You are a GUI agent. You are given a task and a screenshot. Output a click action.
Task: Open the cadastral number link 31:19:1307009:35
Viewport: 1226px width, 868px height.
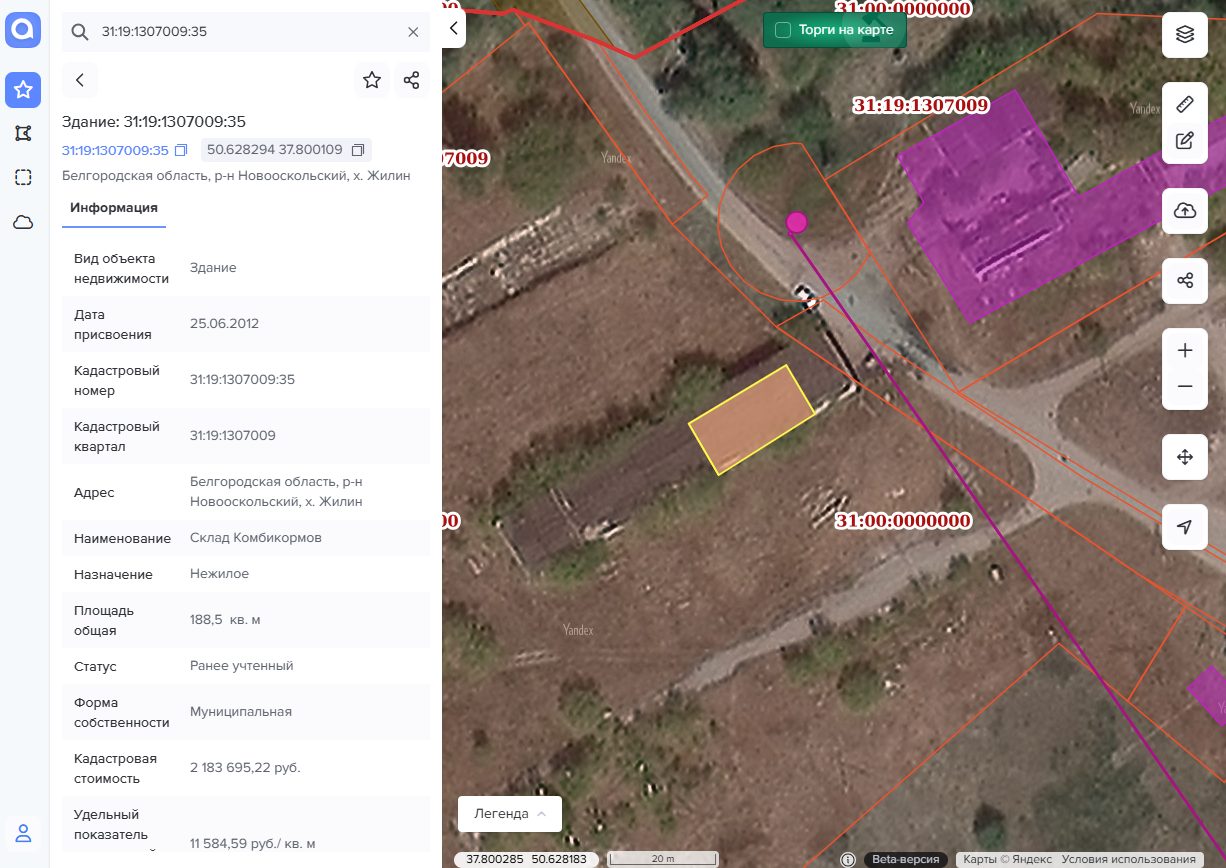click(x=115, y=150)
